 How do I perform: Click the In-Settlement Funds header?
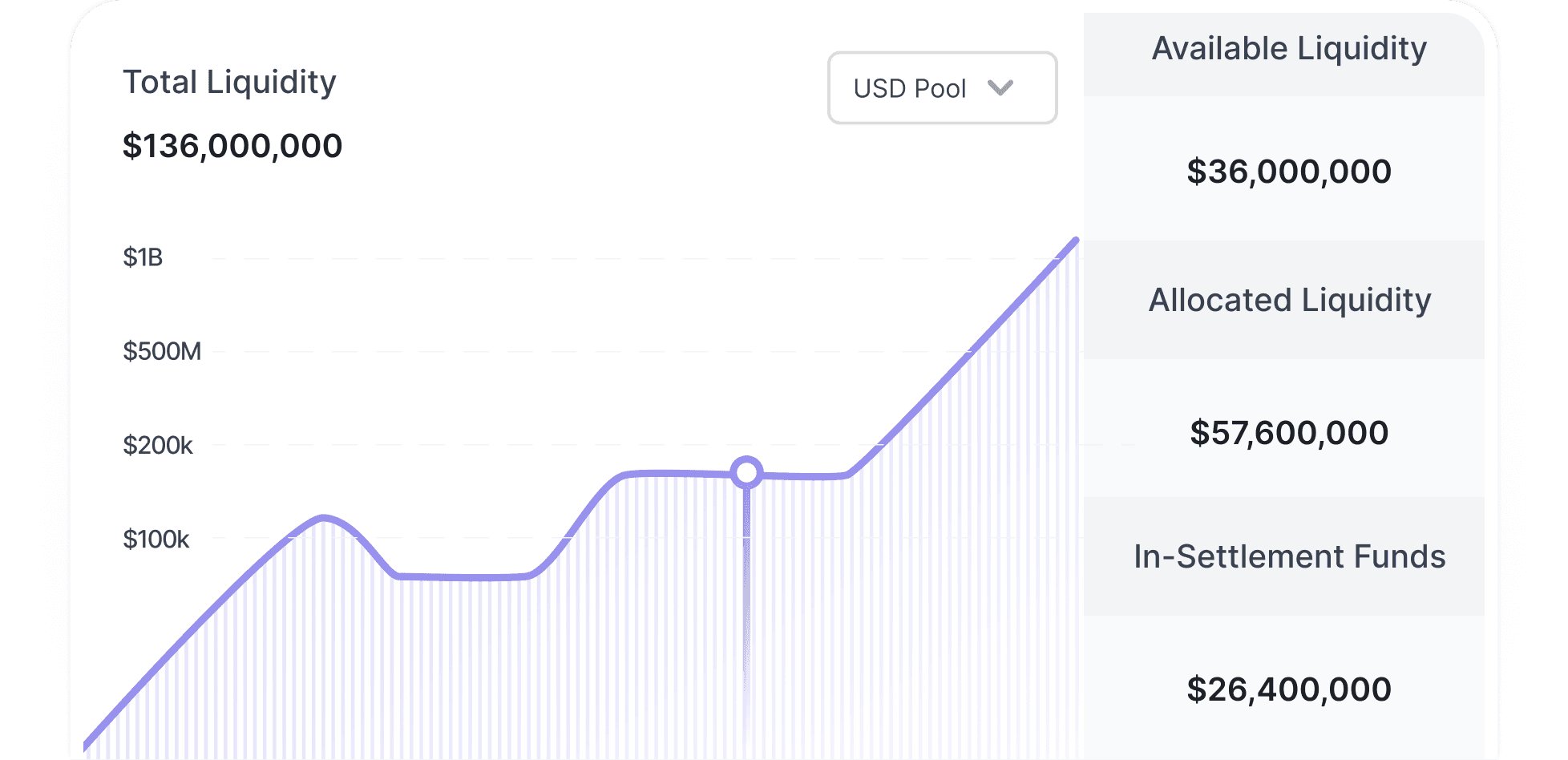coord(1289,556)
